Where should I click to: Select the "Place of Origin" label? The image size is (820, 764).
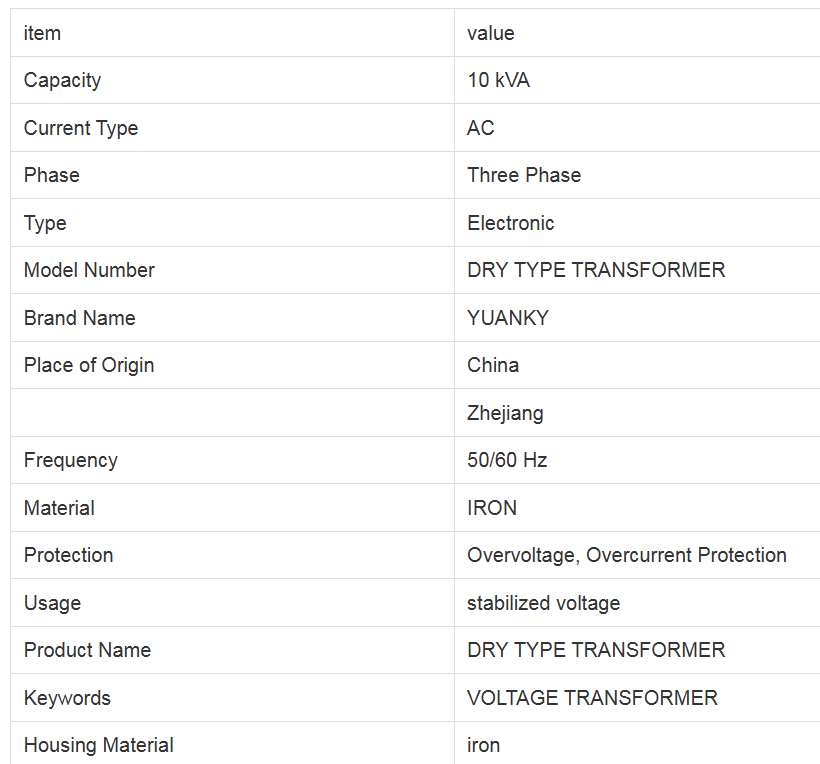point(89,365)
